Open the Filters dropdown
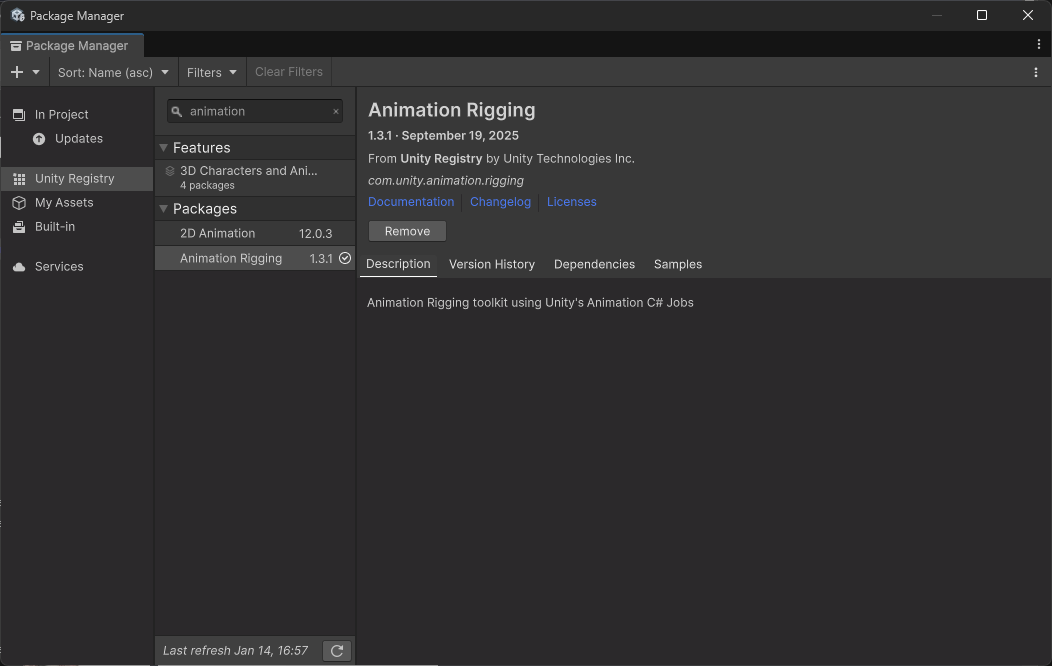This screenshot has width=1052, height=666. pyautogui.click(x=212, y=72)
